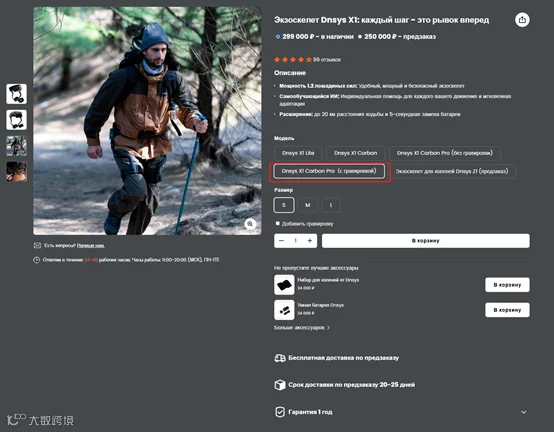Open 'Больше аксессуаров' link arrow
Image resolution: width=554 pixels, height=432 pixels.
[328, 328]
